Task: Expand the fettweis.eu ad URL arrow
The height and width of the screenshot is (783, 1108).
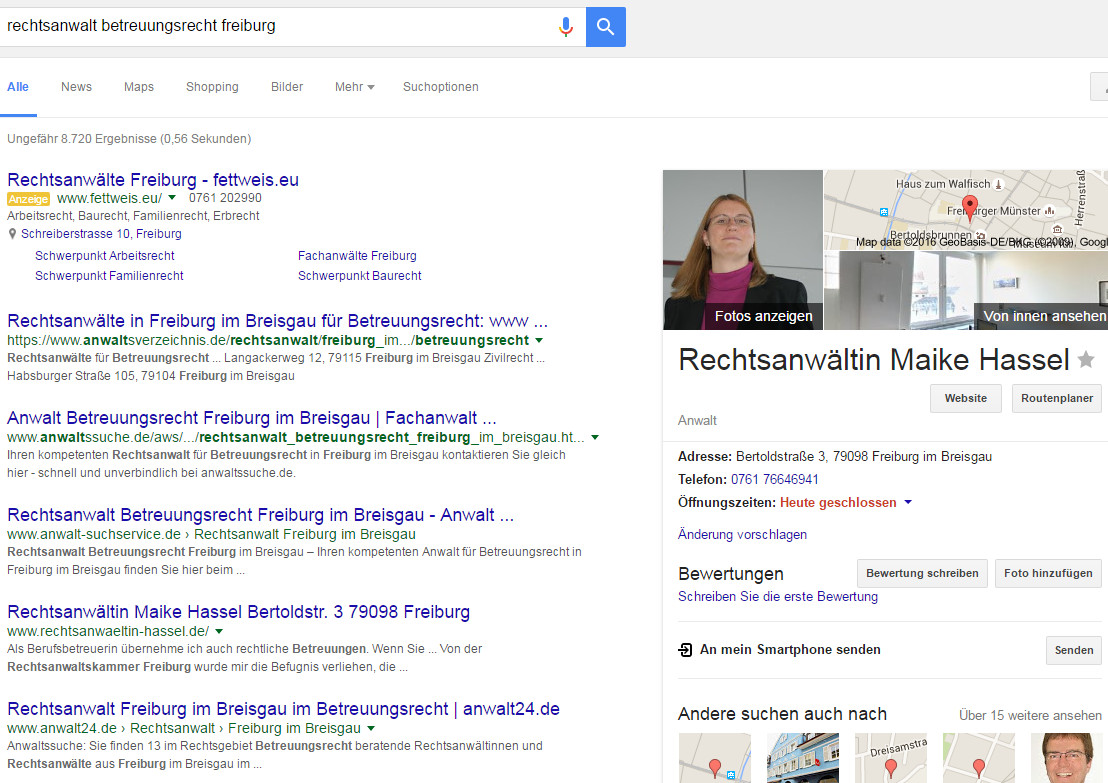Action: 172,198
